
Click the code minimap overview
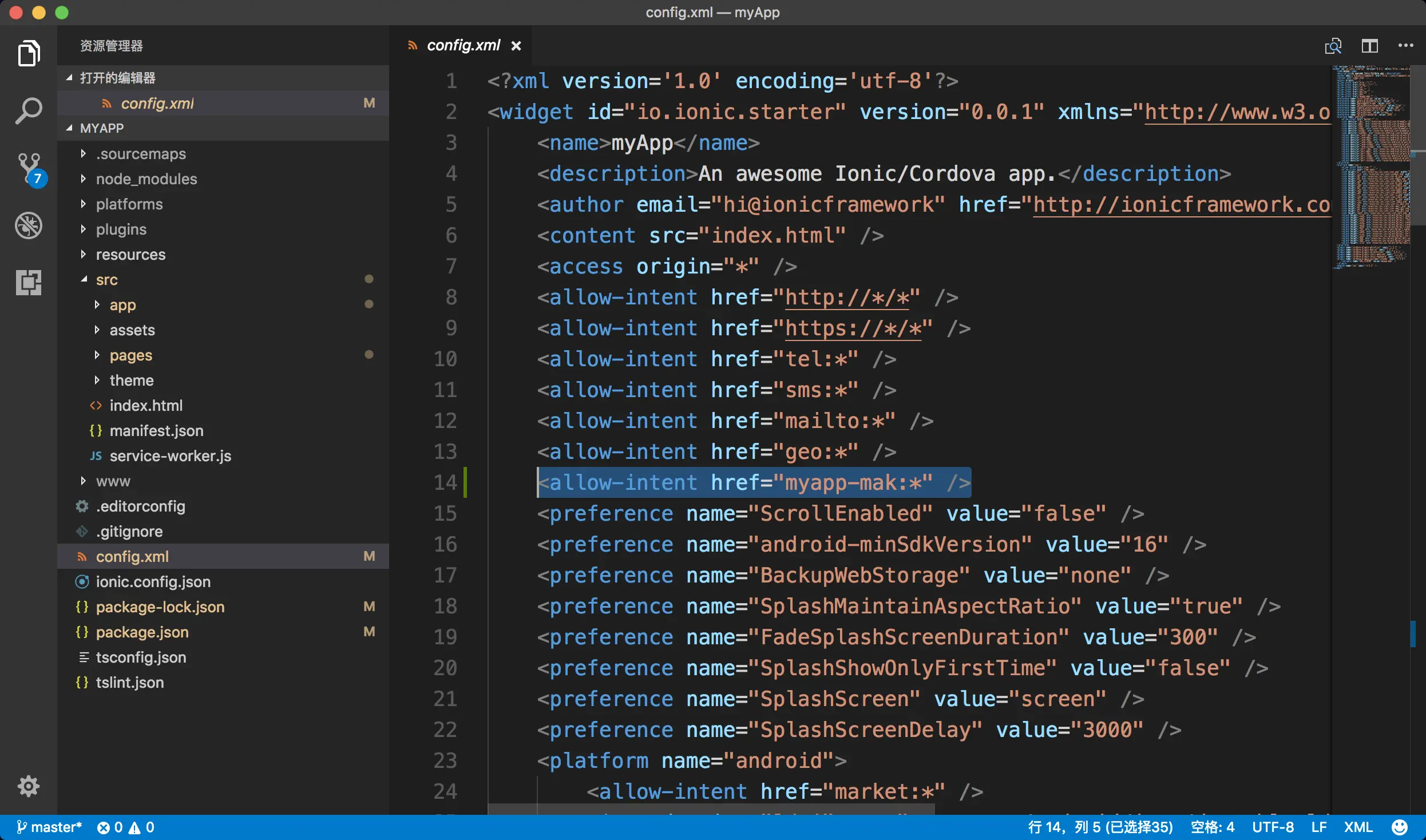(1371, 167)
